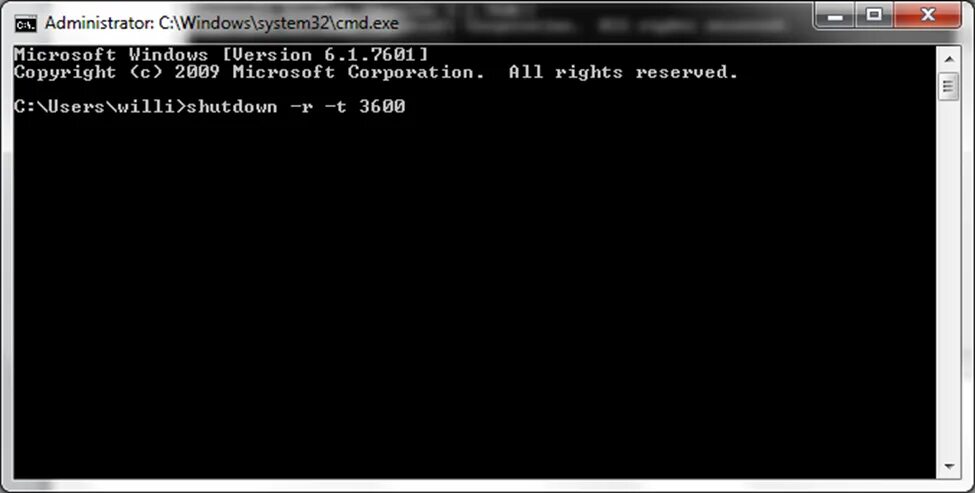
Task: Click the Microsoft Windows text on first line
Action: click(111, 55)
